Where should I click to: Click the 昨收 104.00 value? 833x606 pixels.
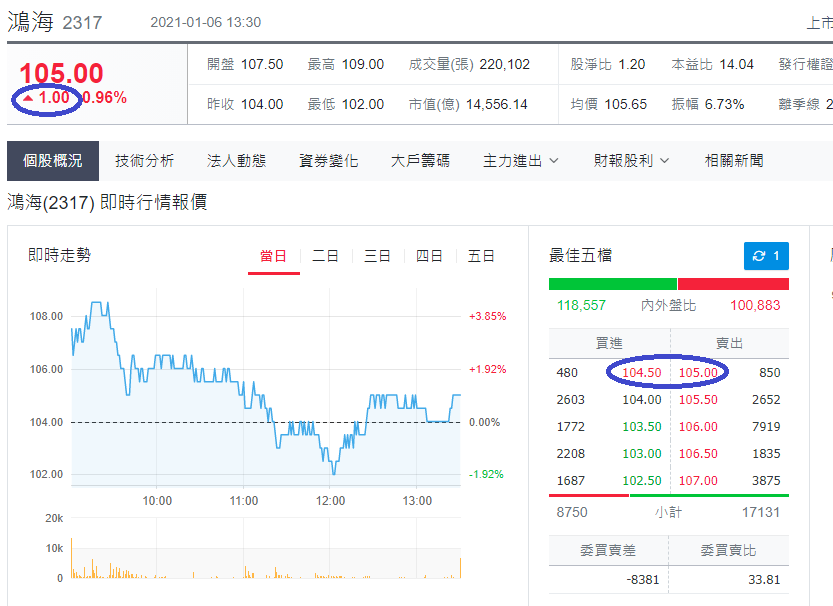click(262, 105)
